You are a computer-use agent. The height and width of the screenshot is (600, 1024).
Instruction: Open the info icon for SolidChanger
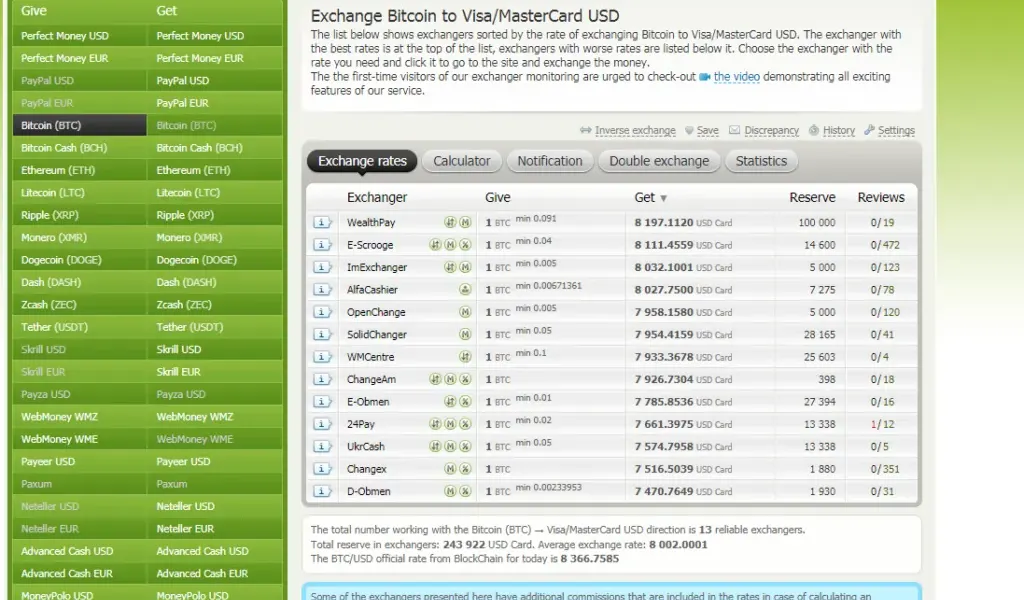pos(321,334)
